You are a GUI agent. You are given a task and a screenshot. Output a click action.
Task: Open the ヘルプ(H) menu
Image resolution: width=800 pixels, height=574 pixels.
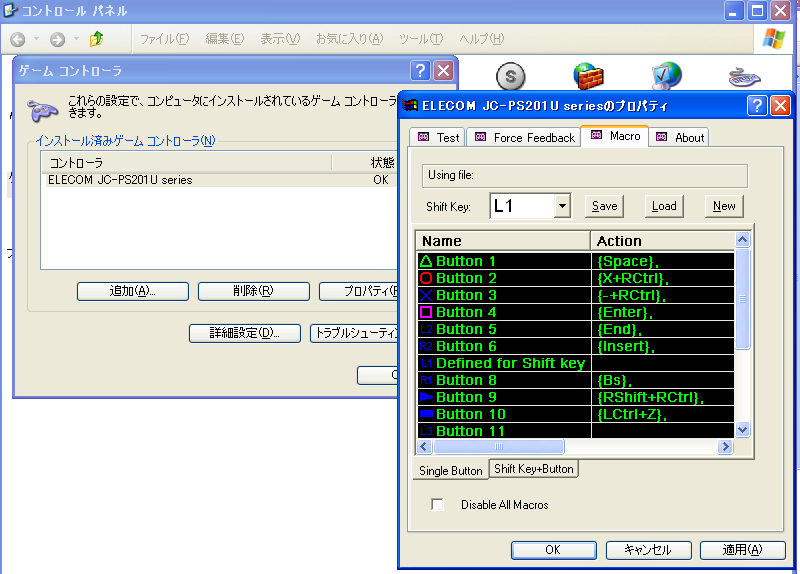click(481, 39)
